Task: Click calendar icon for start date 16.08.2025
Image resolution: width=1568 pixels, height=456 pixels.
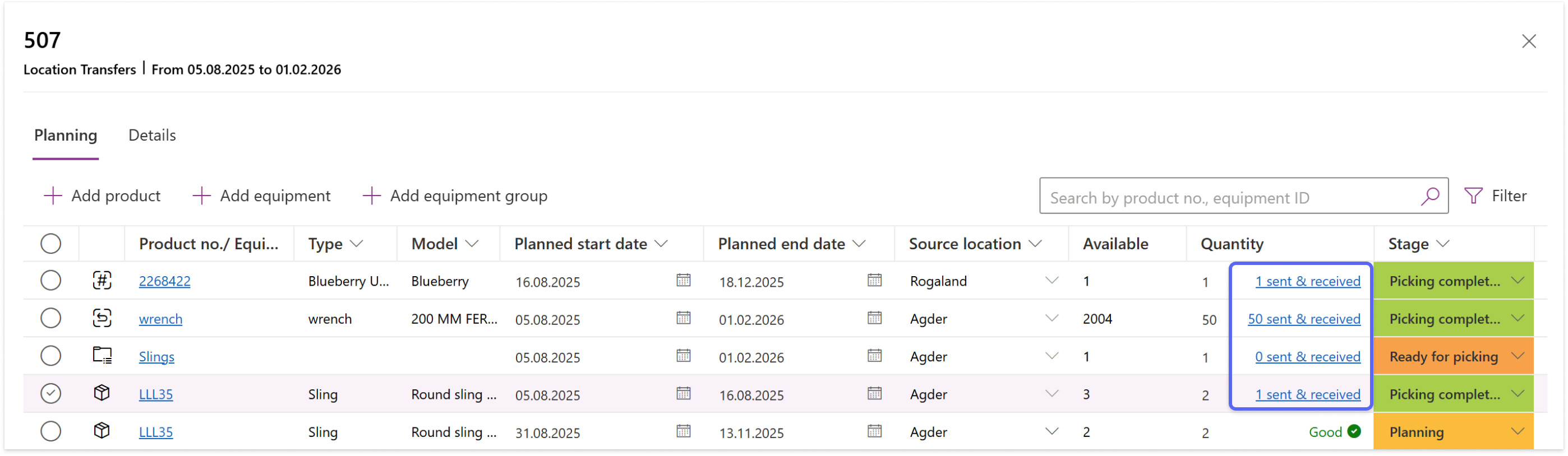Action: pyautogui.click(x=683, y=280)
